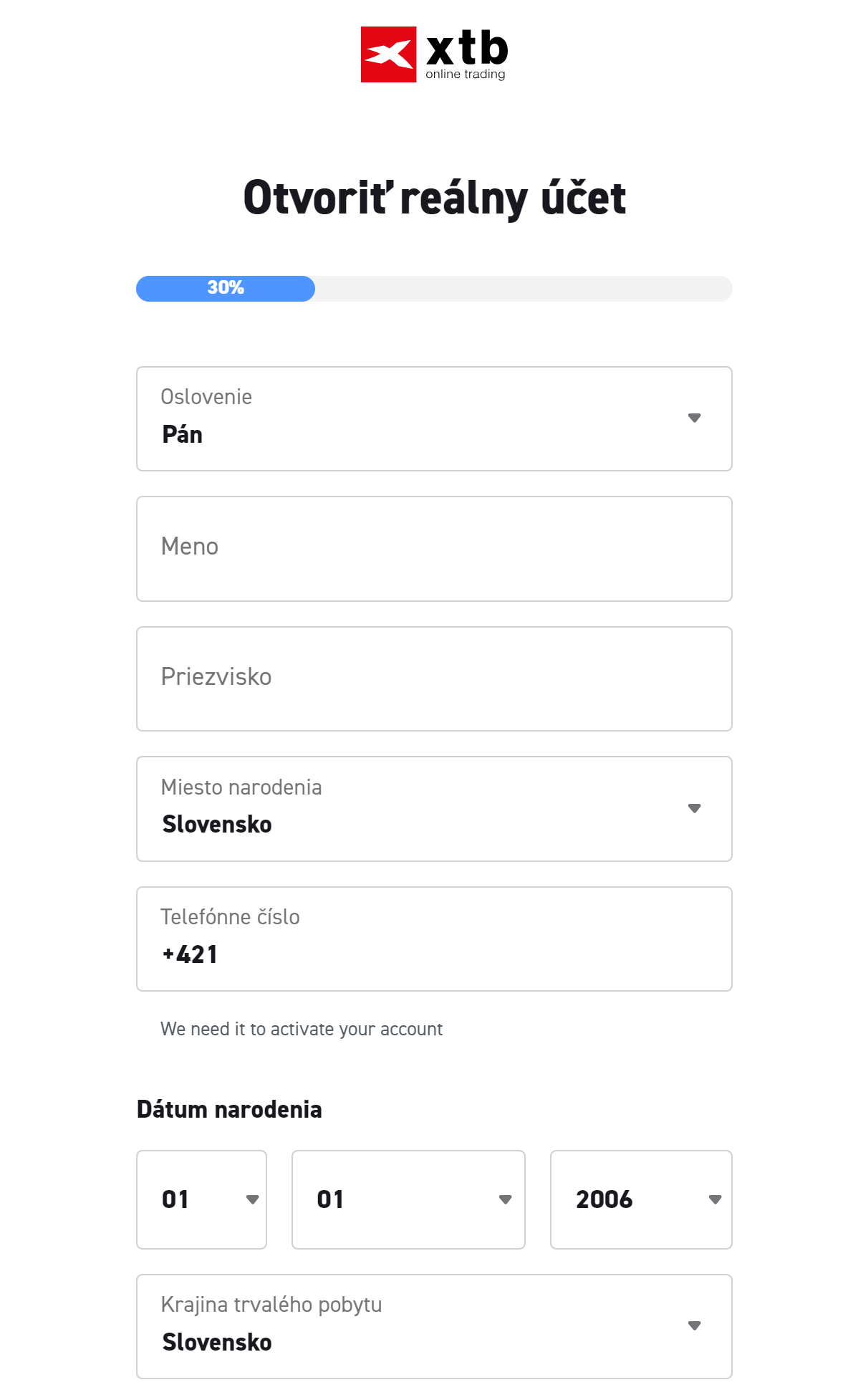Image resolution: width=848 pixels, height=1400 pixels.
Task: Click the account activation hint text
Action: [302, 1029]
